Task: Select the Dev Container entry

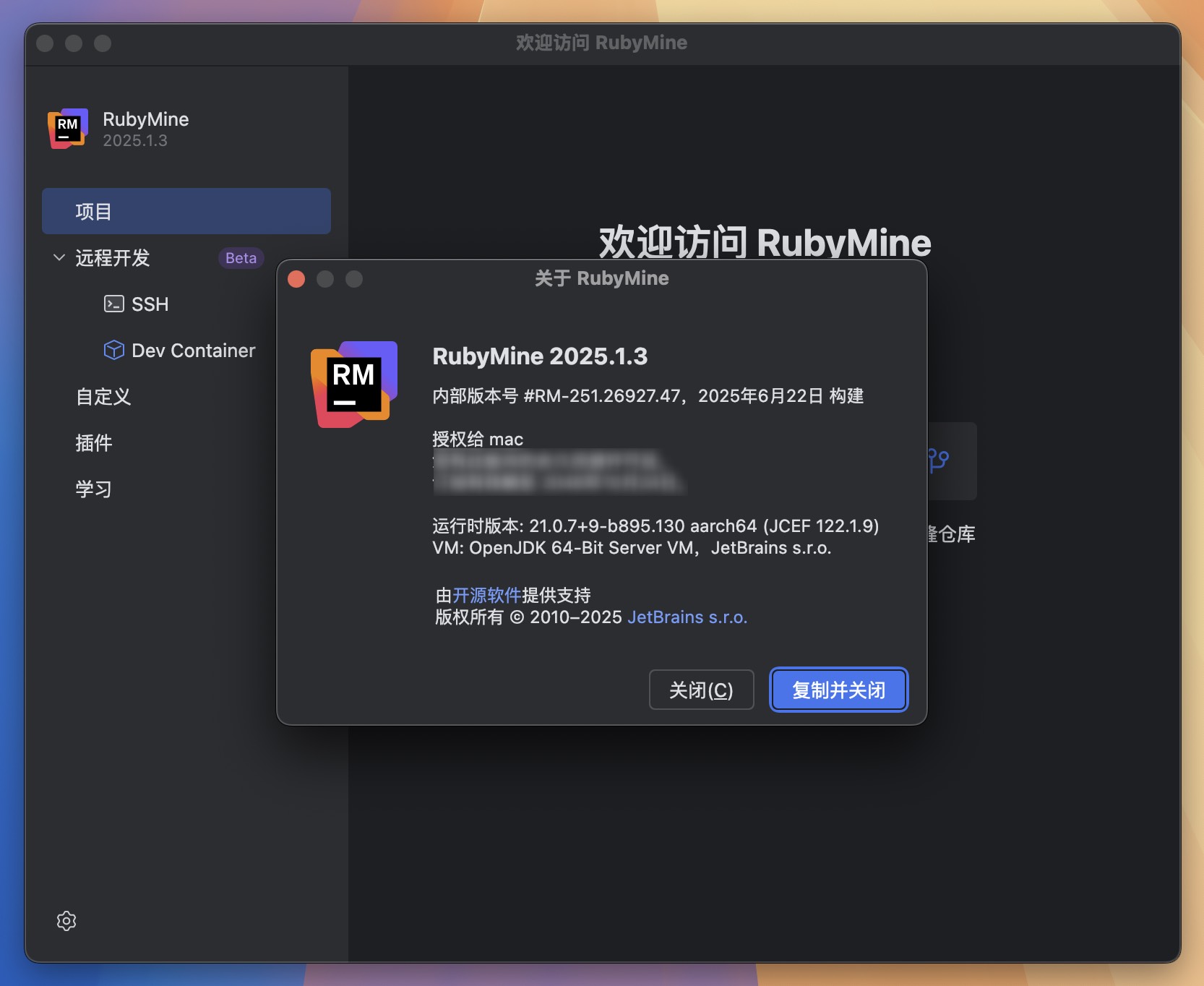Action: [193, 351]
